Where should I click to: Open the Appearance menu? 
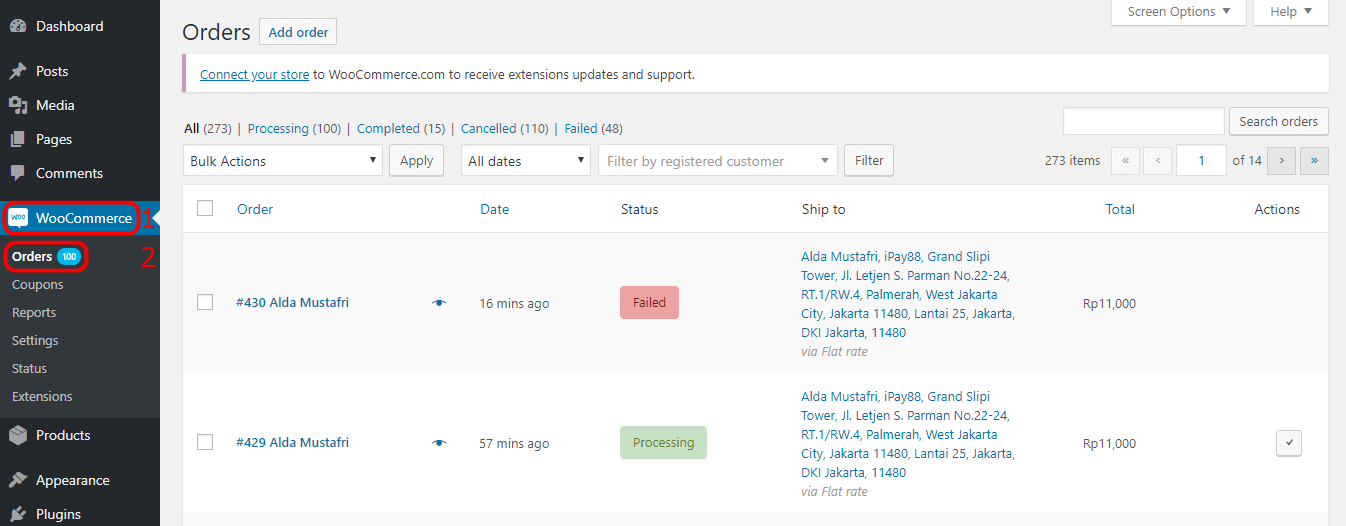point(80,480)
